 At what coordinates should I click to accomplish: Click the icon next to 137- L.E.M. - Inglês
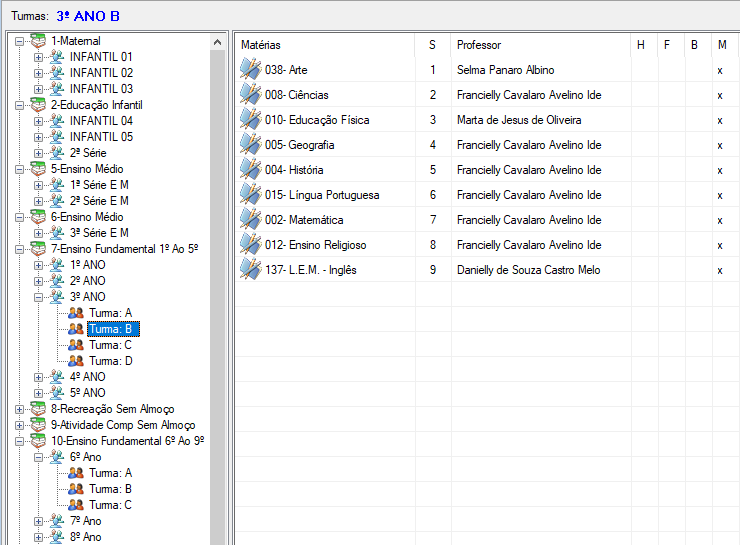click(x=250, y=270)
